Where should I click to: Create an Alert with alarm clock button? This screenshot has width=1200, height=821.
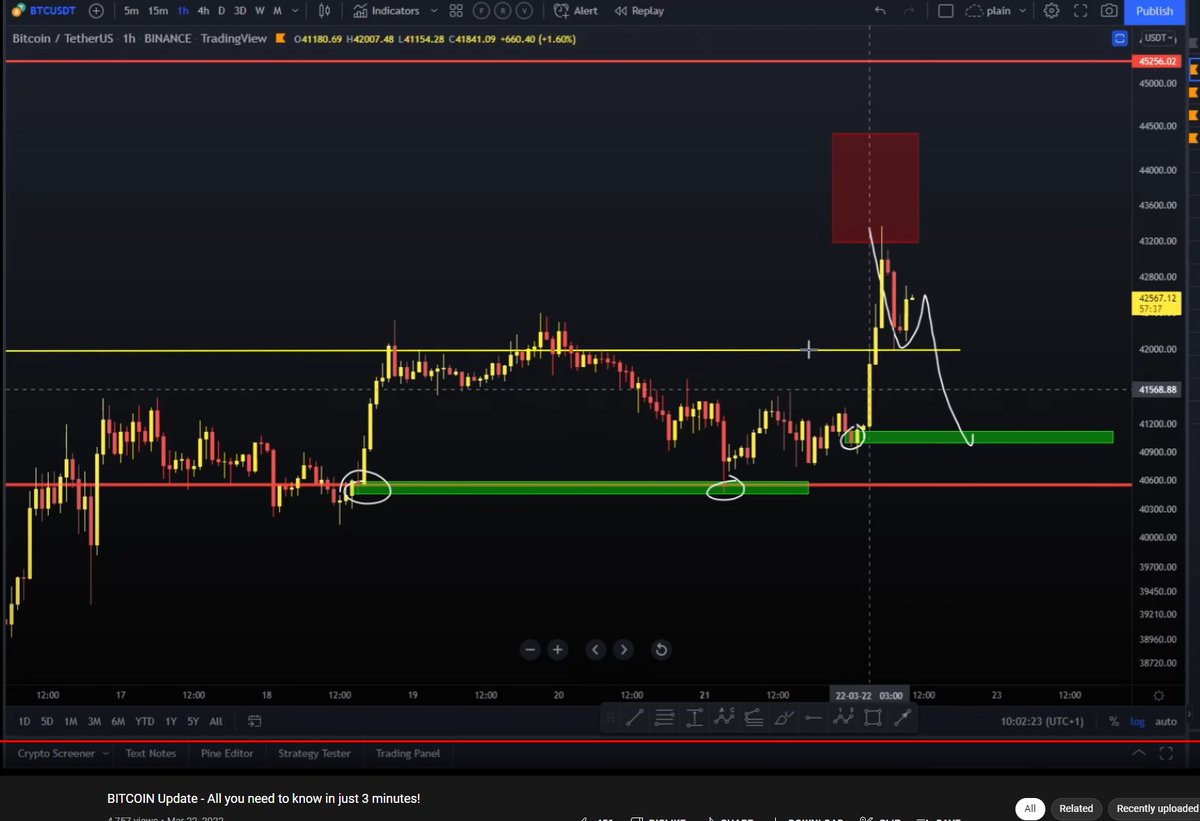click(x=574, y=11)
